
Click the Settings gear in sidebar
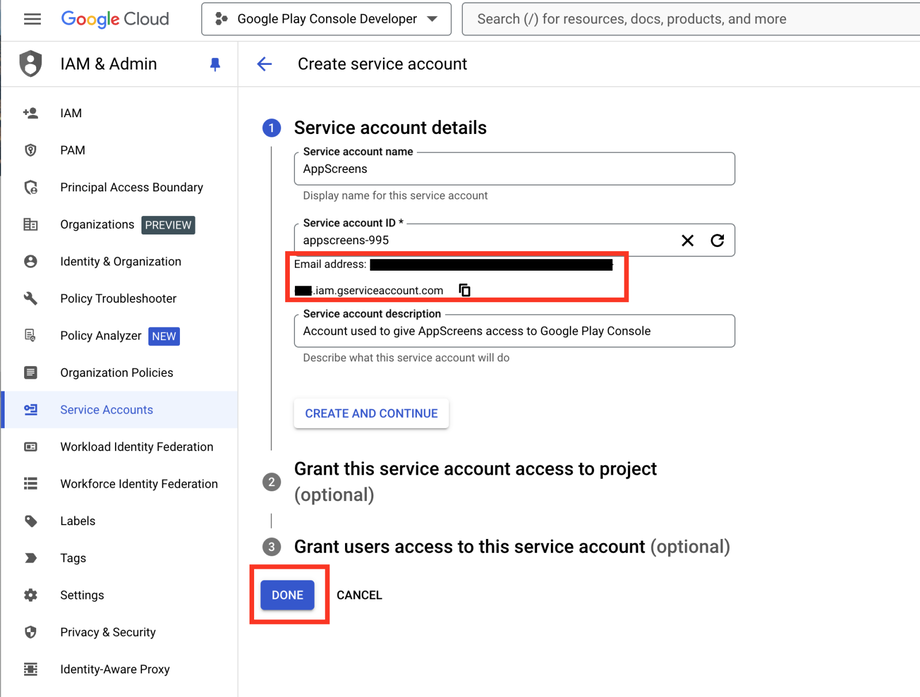point(82,595)
